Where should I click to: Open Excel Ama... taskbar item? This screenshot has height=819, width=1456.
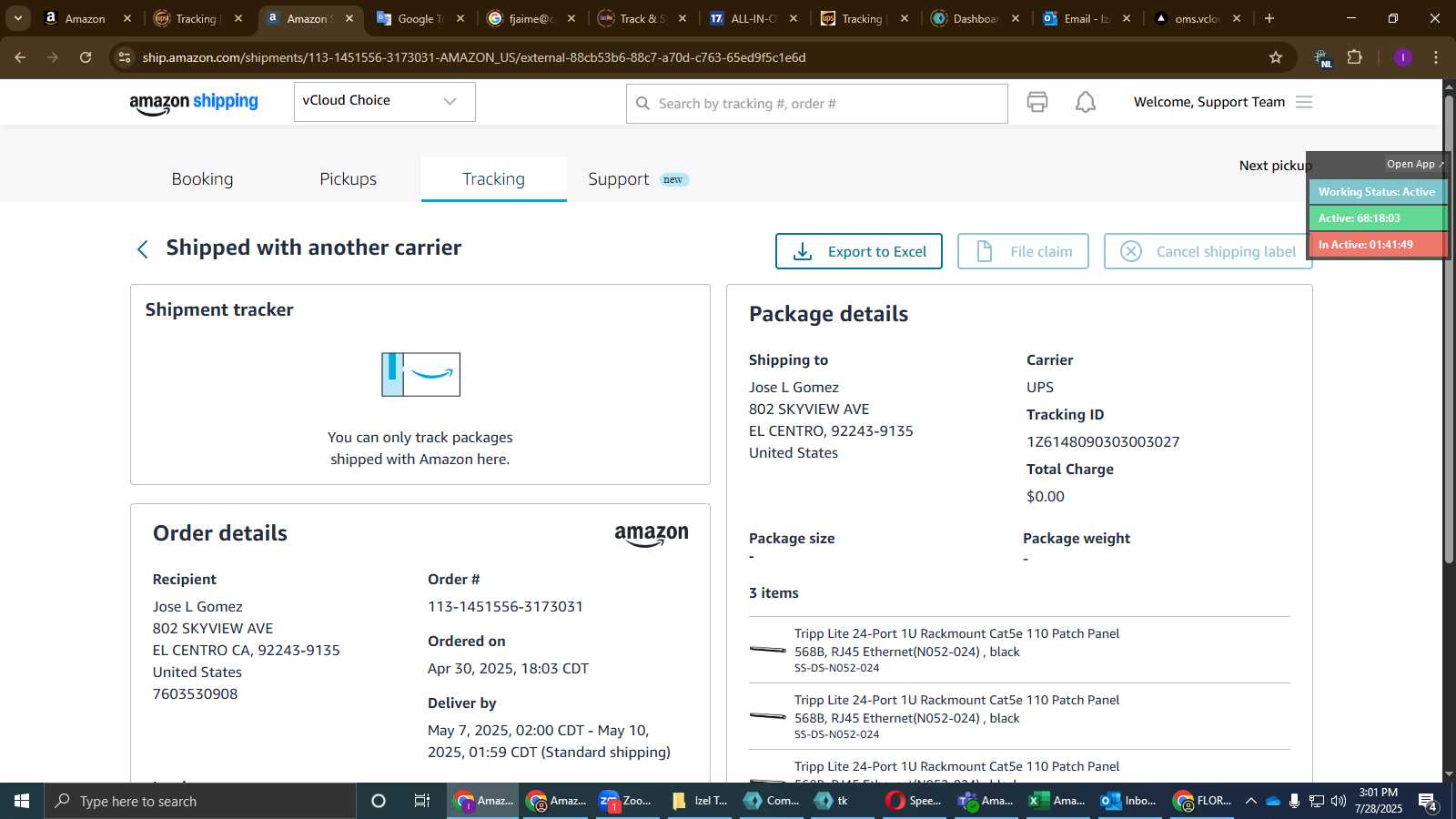tap(1057, 801)
